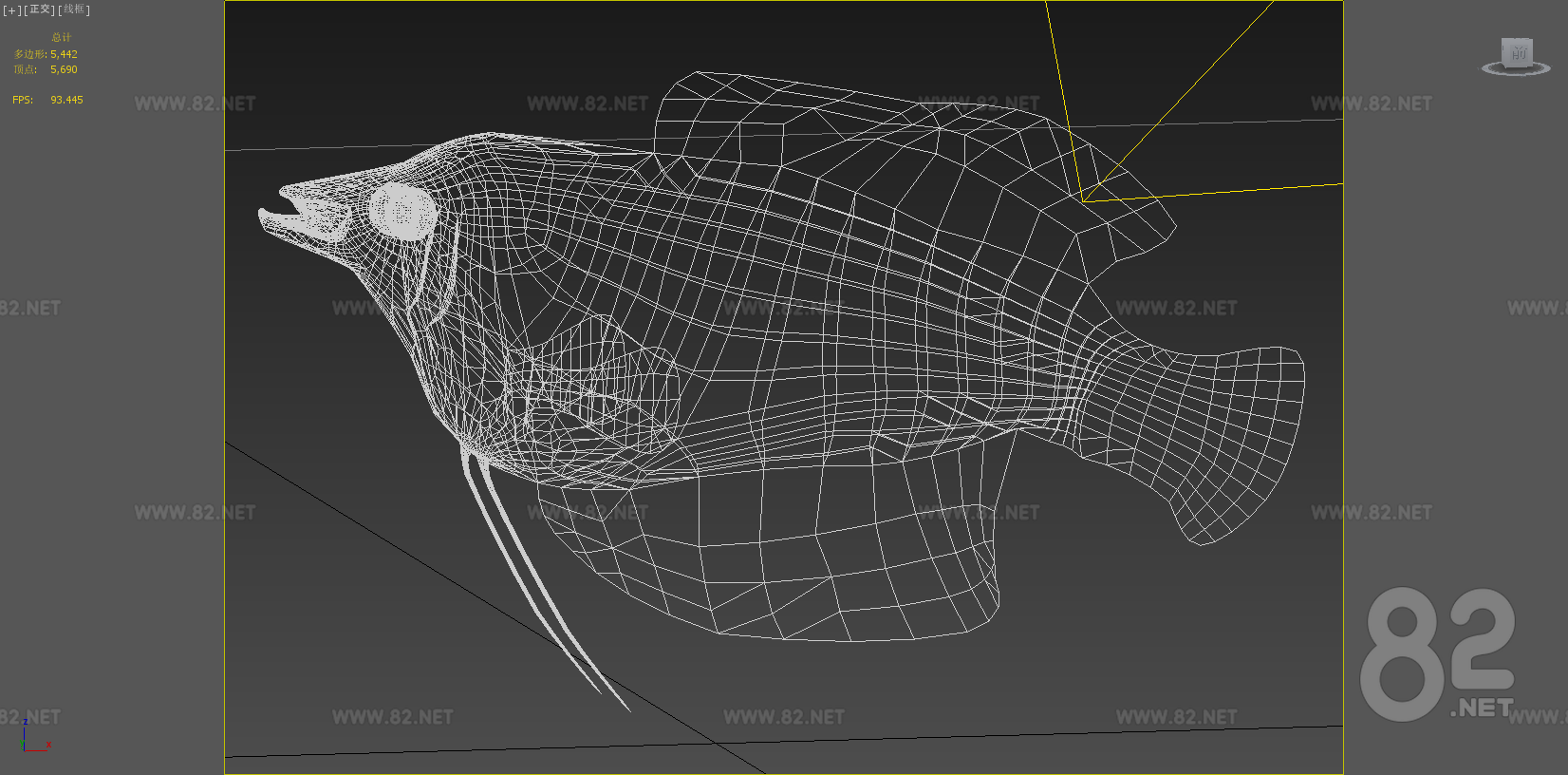
Task: Open the 正交 view type menu
Action: point(39,10)
